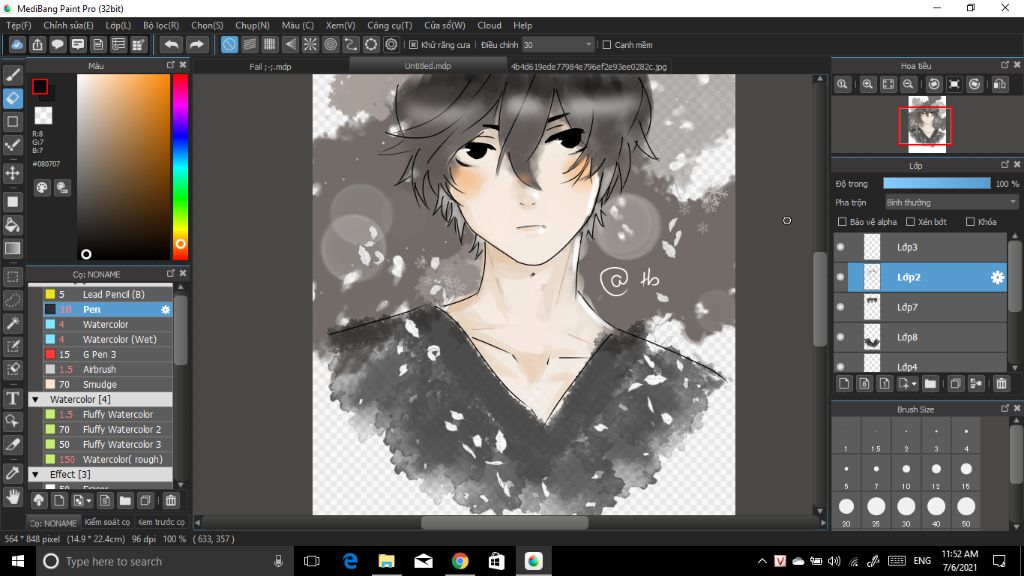This screenshot has width=1024, height=576.
Task: Open the Công cụ(T) menu
Action: coord(389,25)
